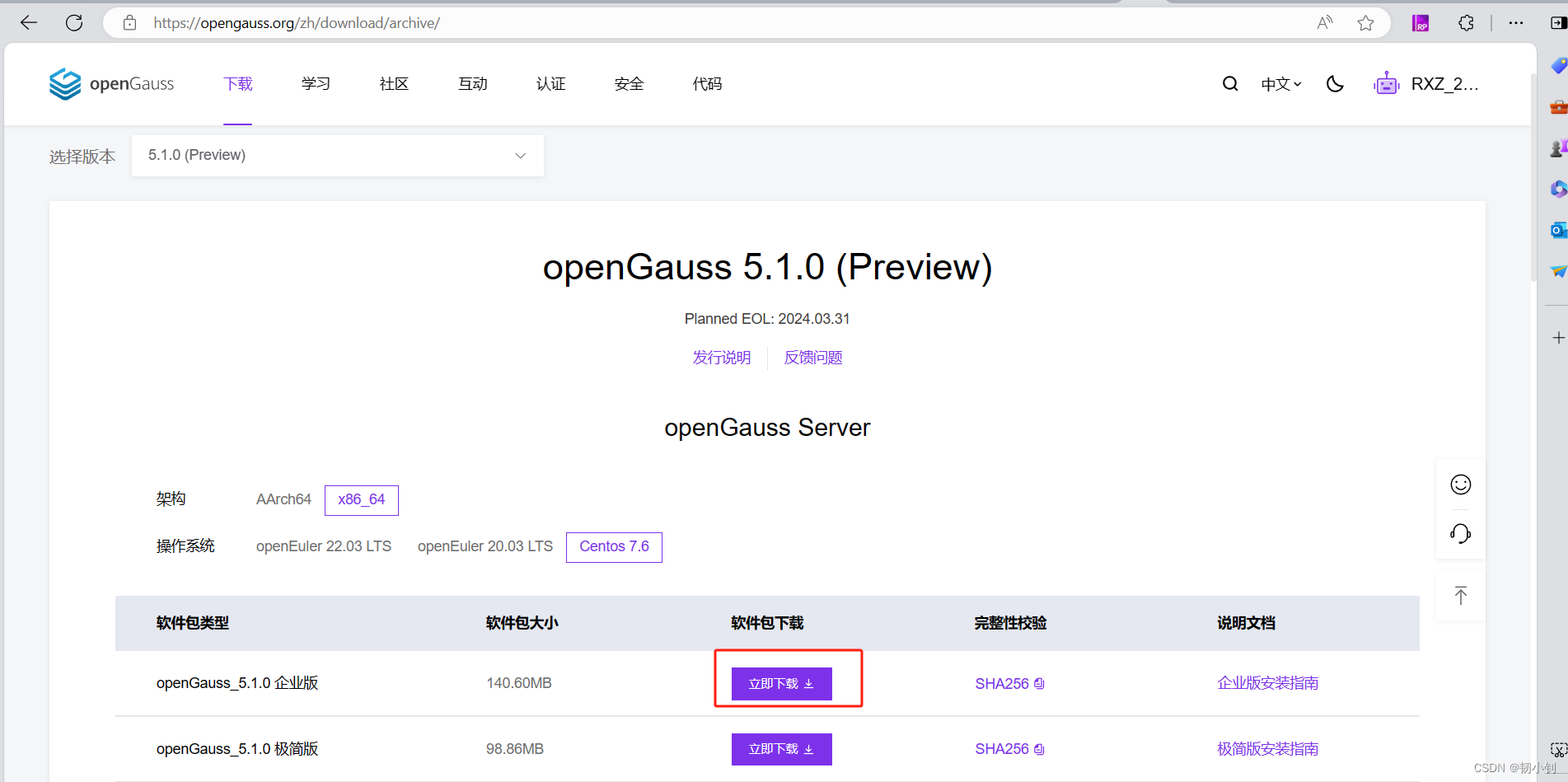
Task: Open the smiley feedback floating icon
Action: (1460, 485)
